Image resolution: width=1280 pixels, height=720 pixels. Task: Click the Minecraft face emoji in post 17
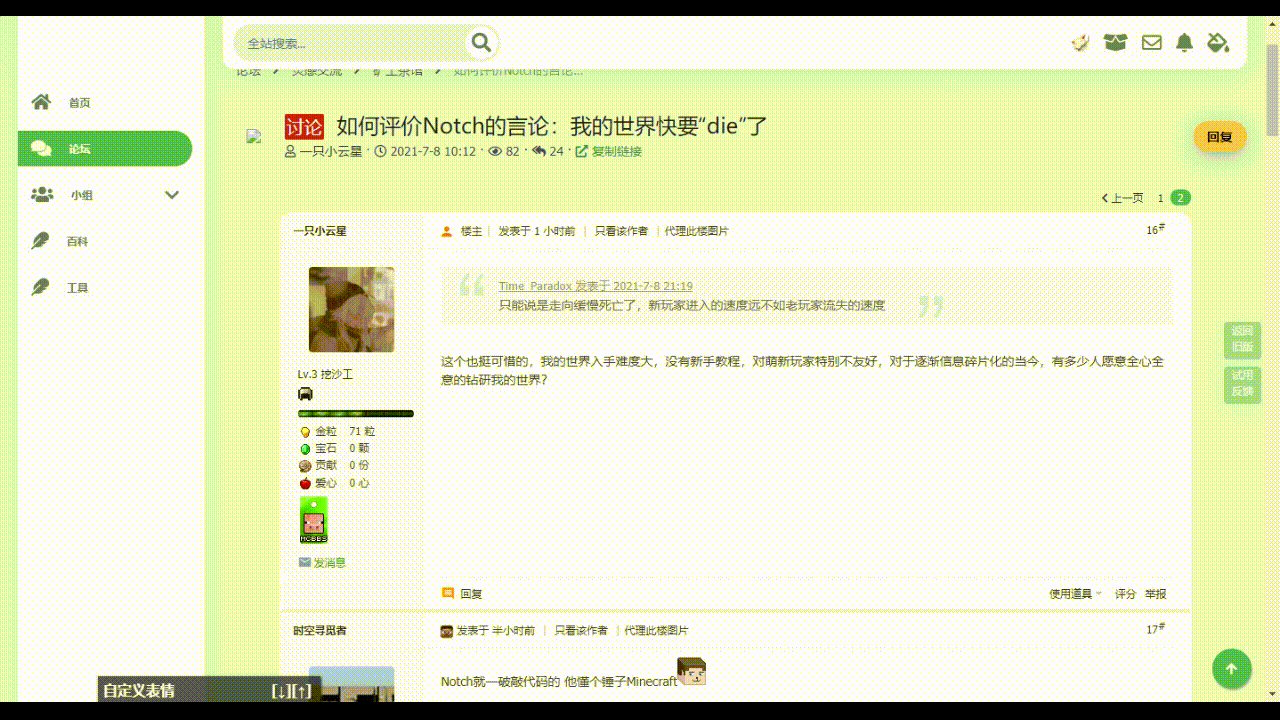coord(692,672)
